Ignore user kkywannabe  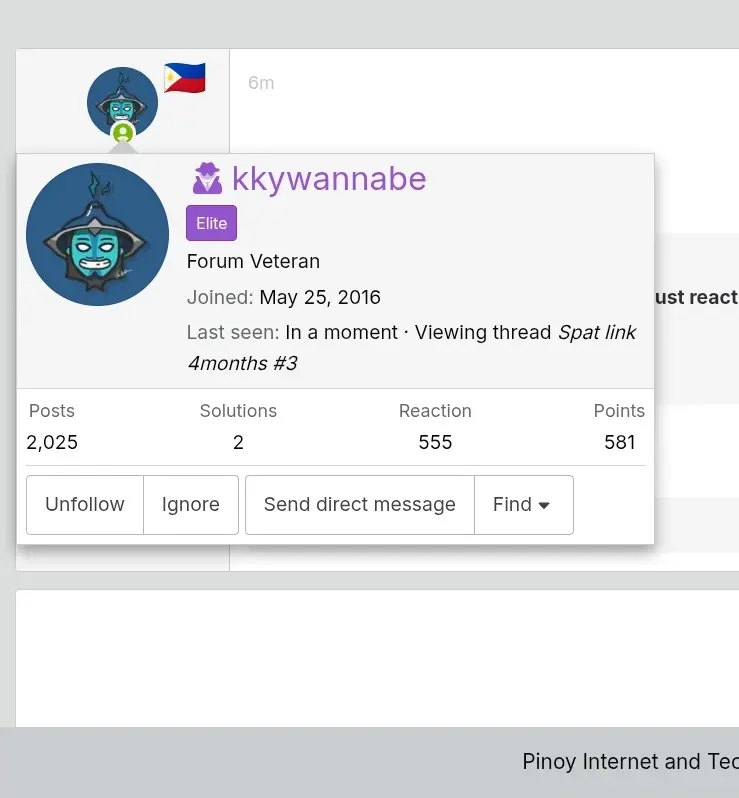pos(191,505)
